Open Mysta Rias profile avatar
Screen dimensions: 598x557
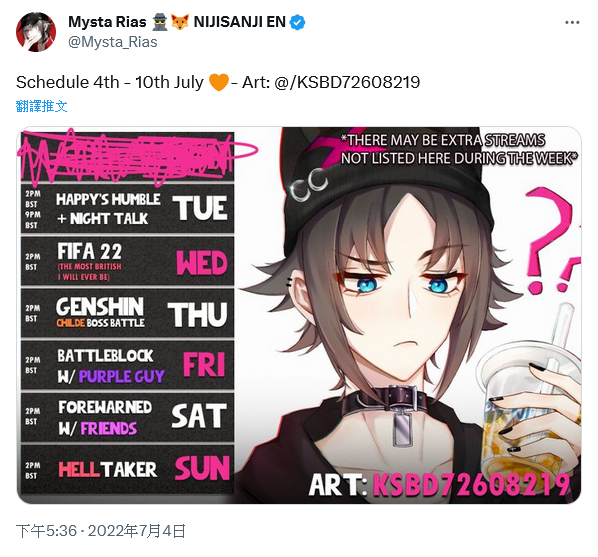(x=36, y=32)
